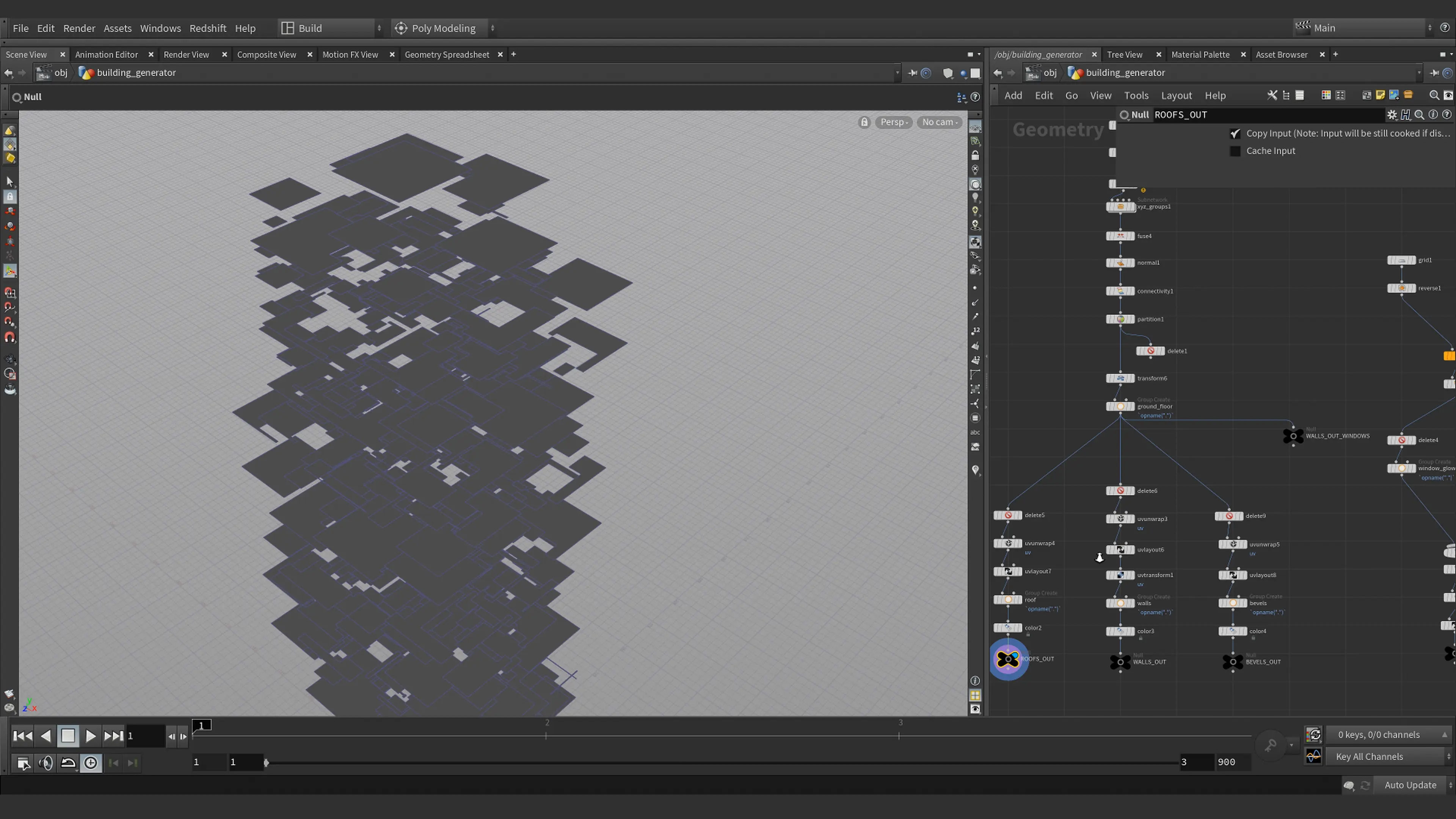
Task: Switch to the Material Palette tab
Action: coord(1200,54)
